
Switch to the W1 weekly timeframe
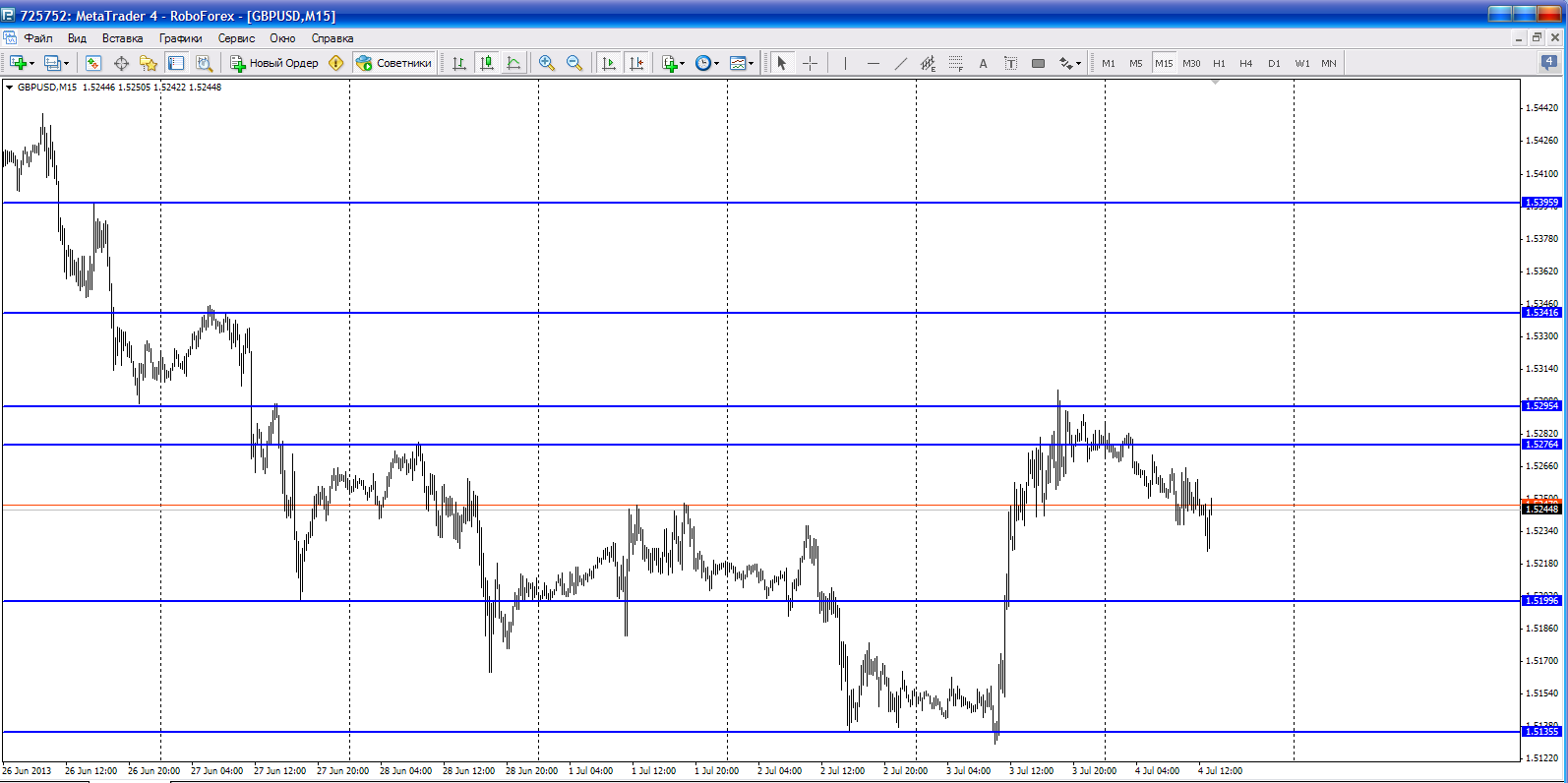1301,63
